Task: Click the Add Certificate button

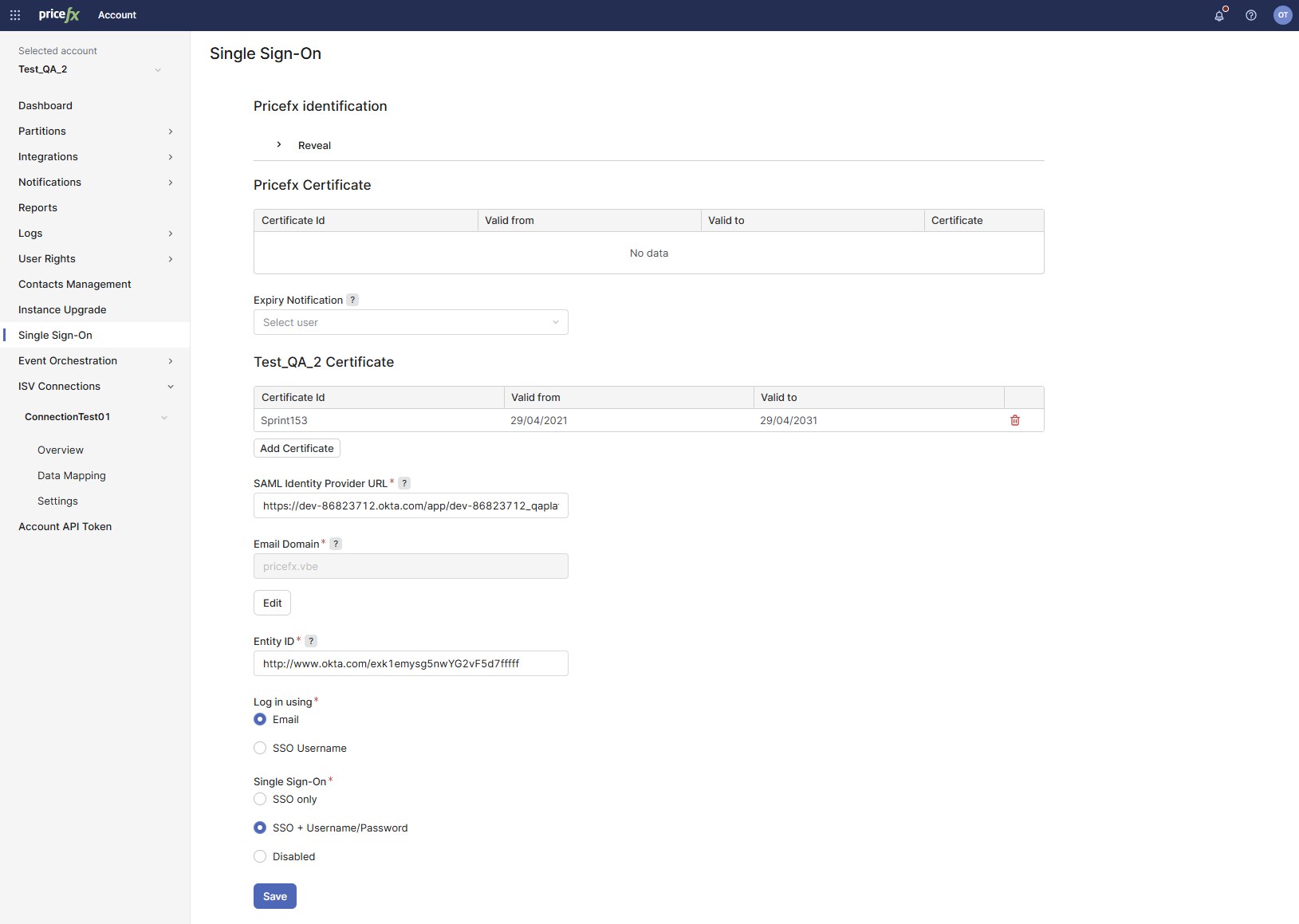Action: coord(297,448)
